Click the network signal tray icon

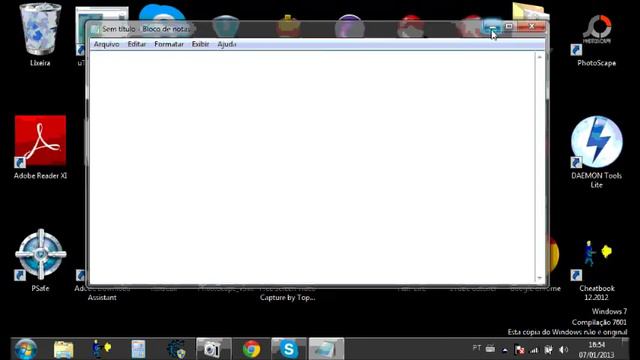534,350
